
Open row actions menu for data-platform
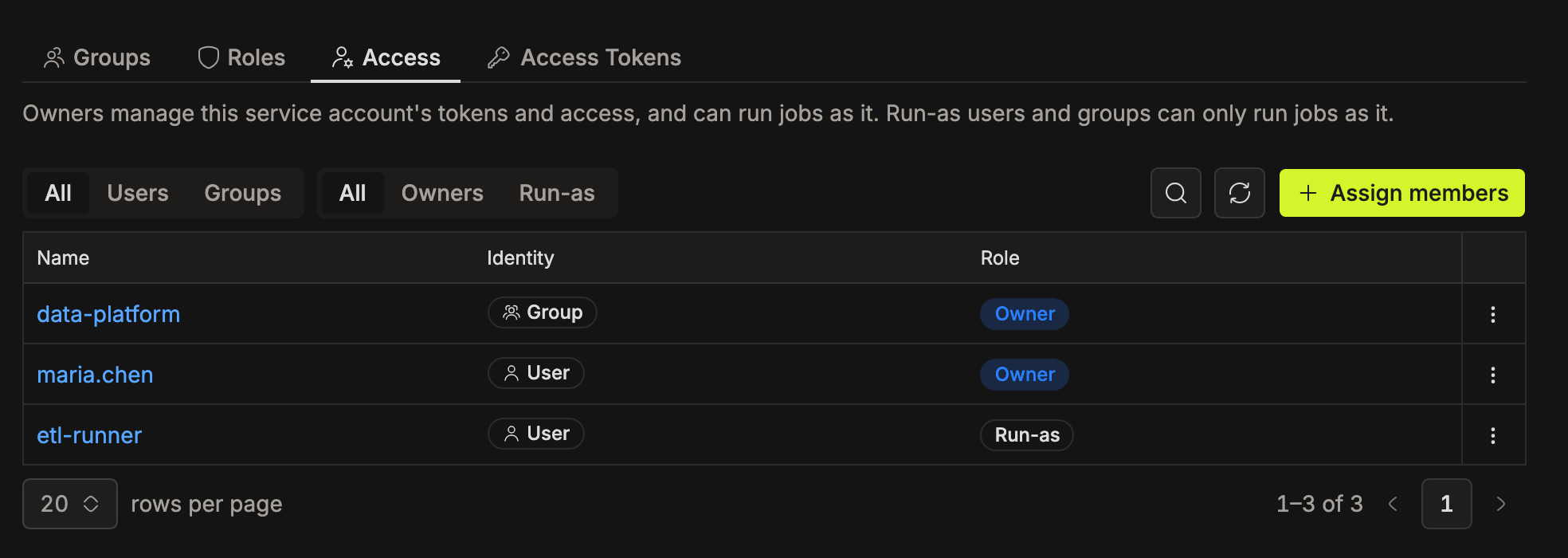tap(1493, 314)
